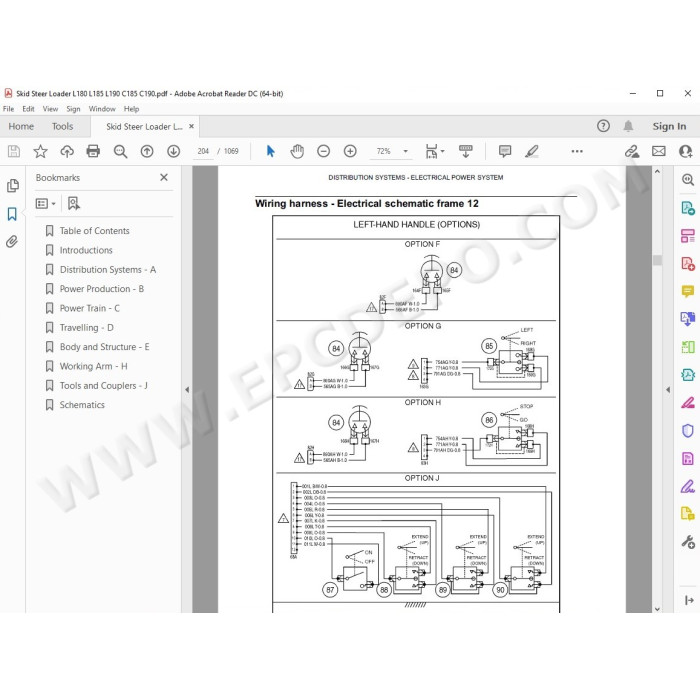Open Power Production - B bookmark
The height and width of the screenshot is (700, 700).
coord(102,289)
